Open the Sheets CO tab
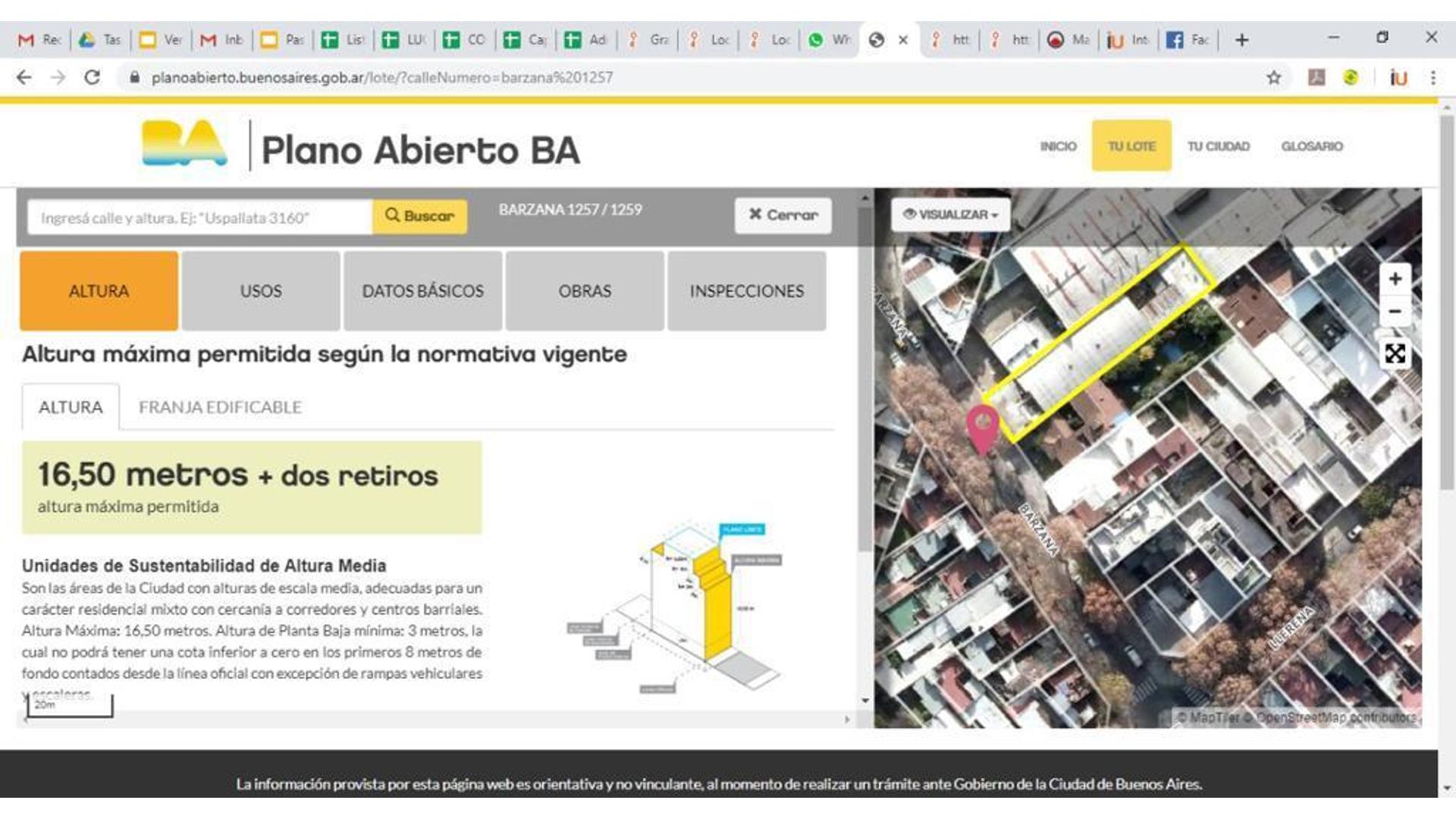 click(x=464, y=40)
